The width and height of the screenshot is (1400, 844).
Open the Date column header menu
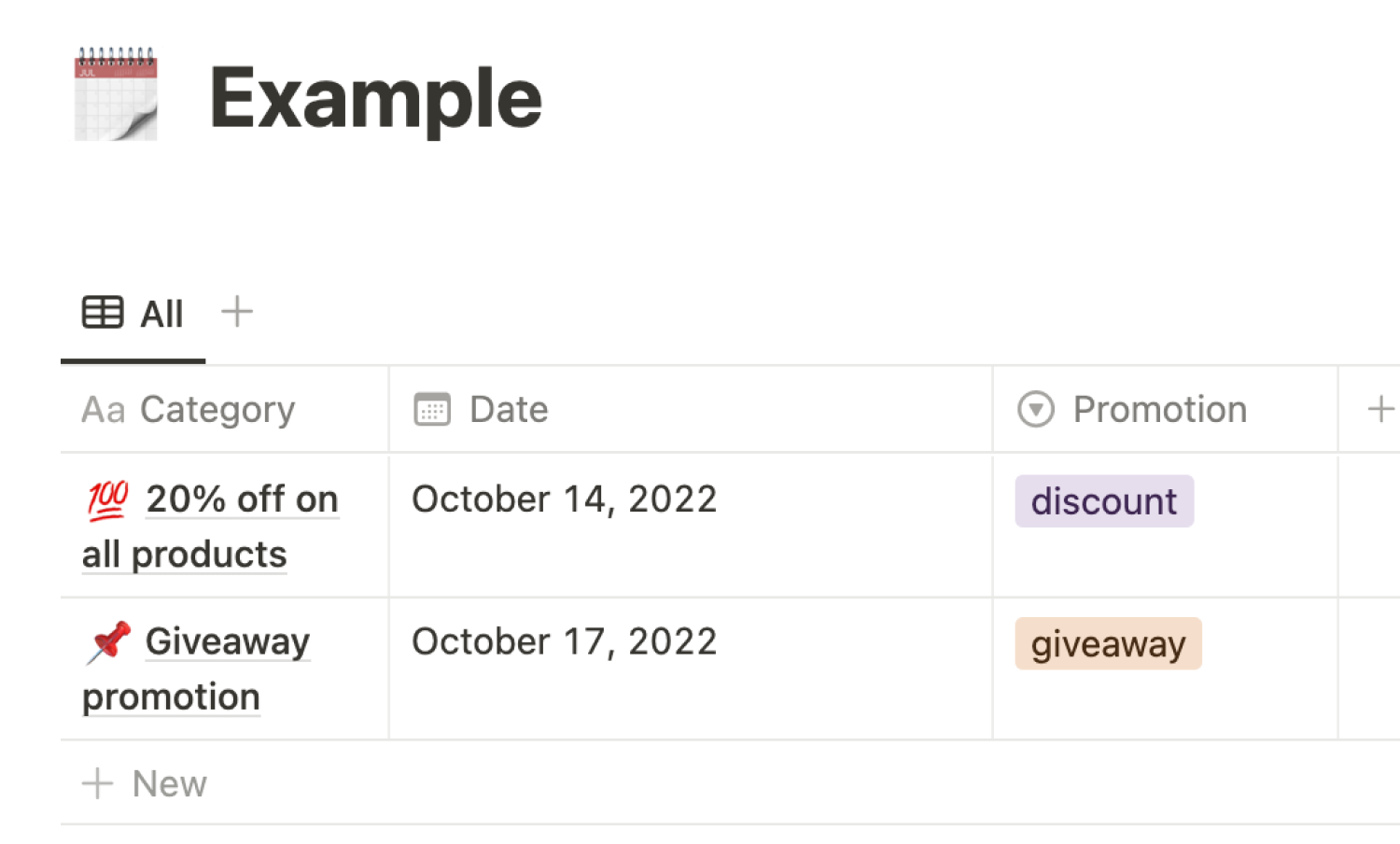pyautogui.click(x=691, y=410)
